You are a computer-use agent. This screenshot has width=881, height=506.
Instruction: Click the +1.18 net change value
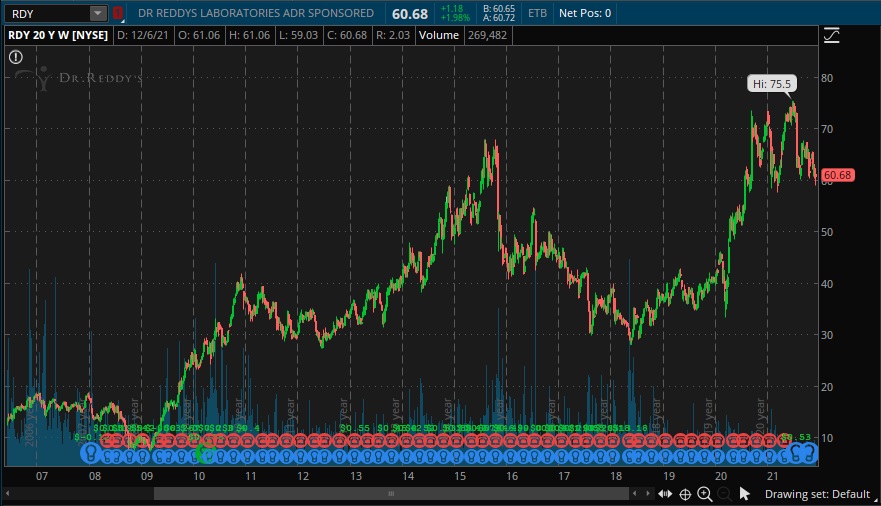click(x=452, y=8)
